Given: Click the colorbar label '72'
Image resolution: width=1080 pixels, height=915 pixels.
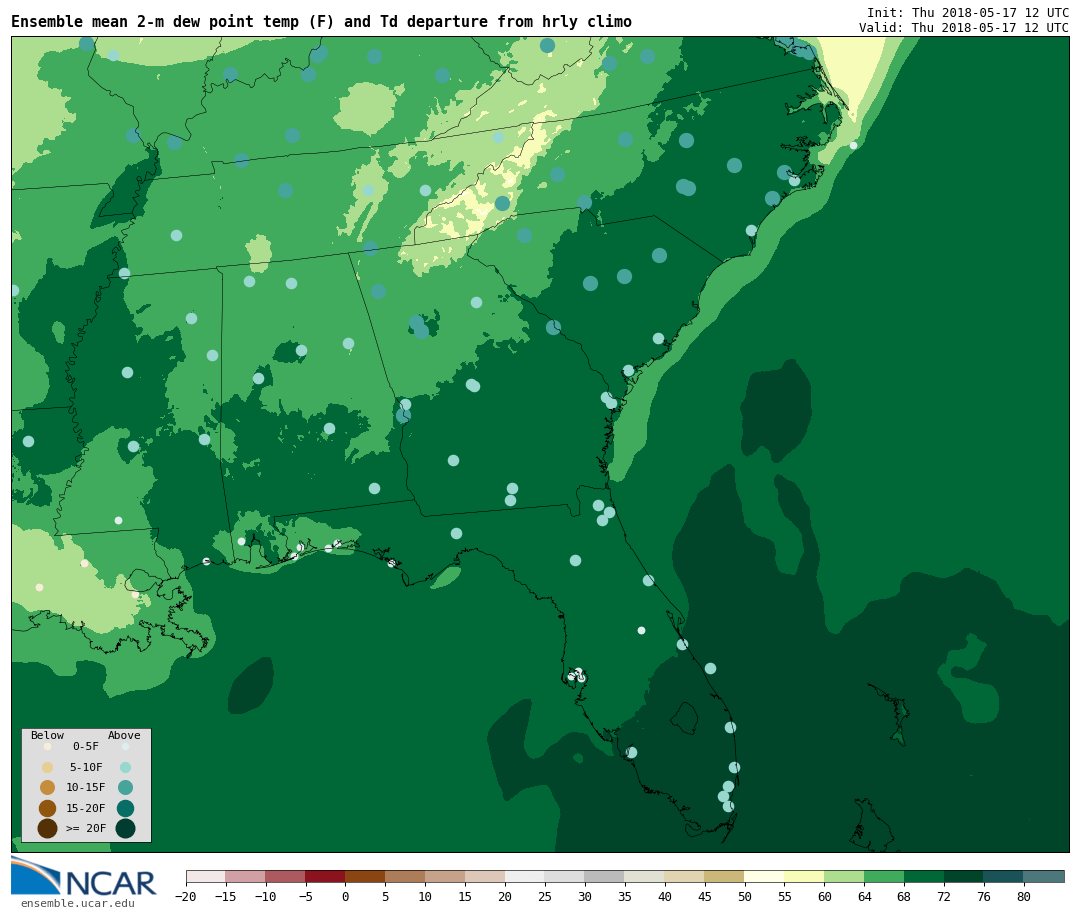Looking at the screenshot, I should (944, 896).
